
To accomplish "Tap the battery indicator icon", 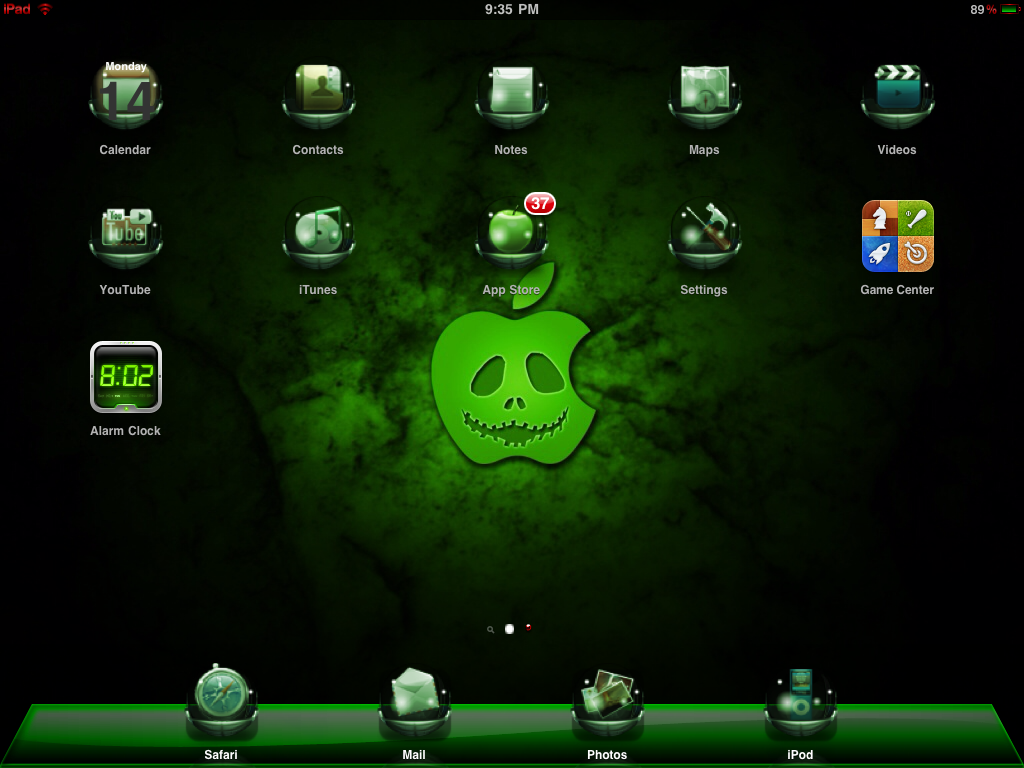I will (1010, 9).
